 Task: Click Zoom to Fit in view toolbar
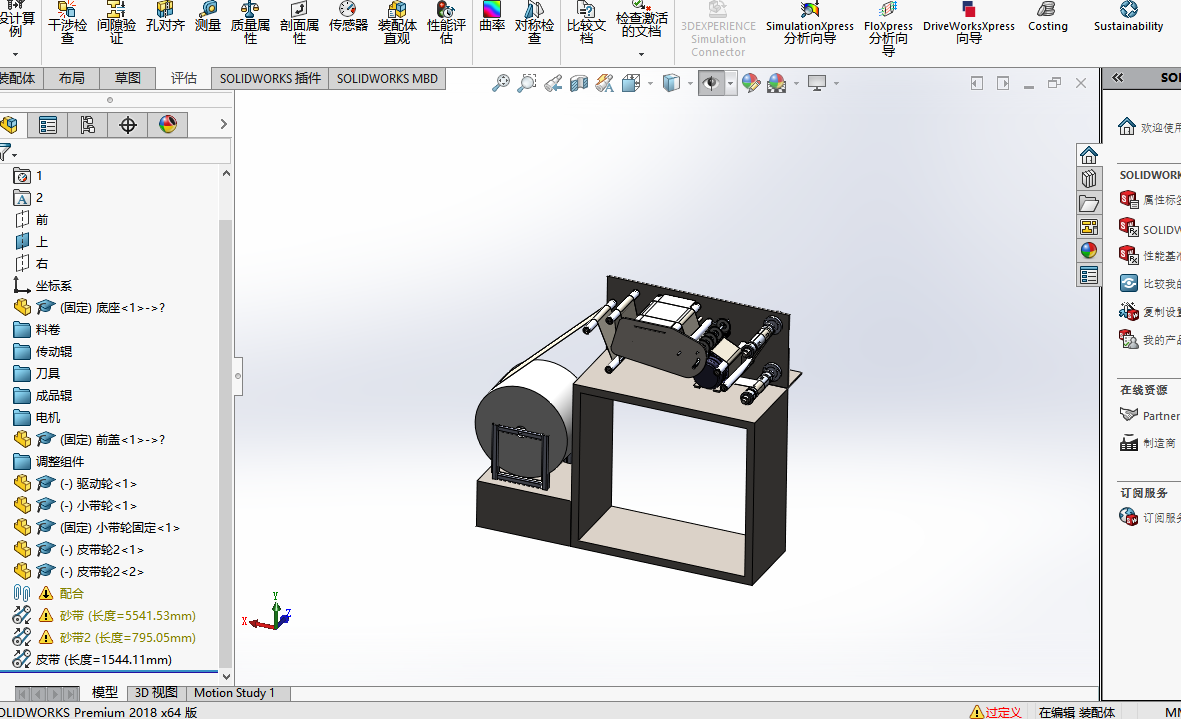[501, 83]
